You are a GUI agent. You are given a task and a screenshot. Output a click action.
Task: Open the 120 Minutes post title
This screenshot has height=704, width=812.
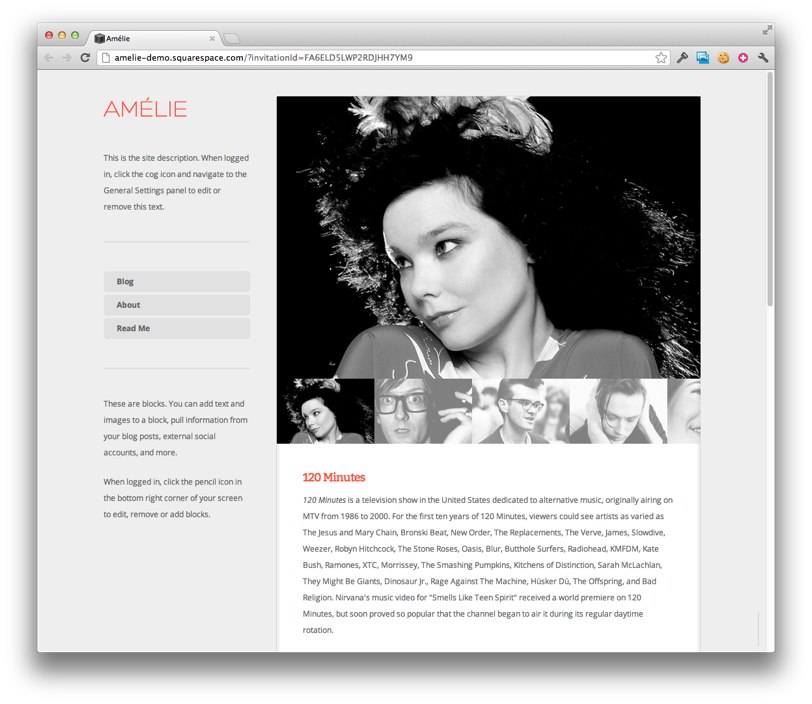point(334,477)
